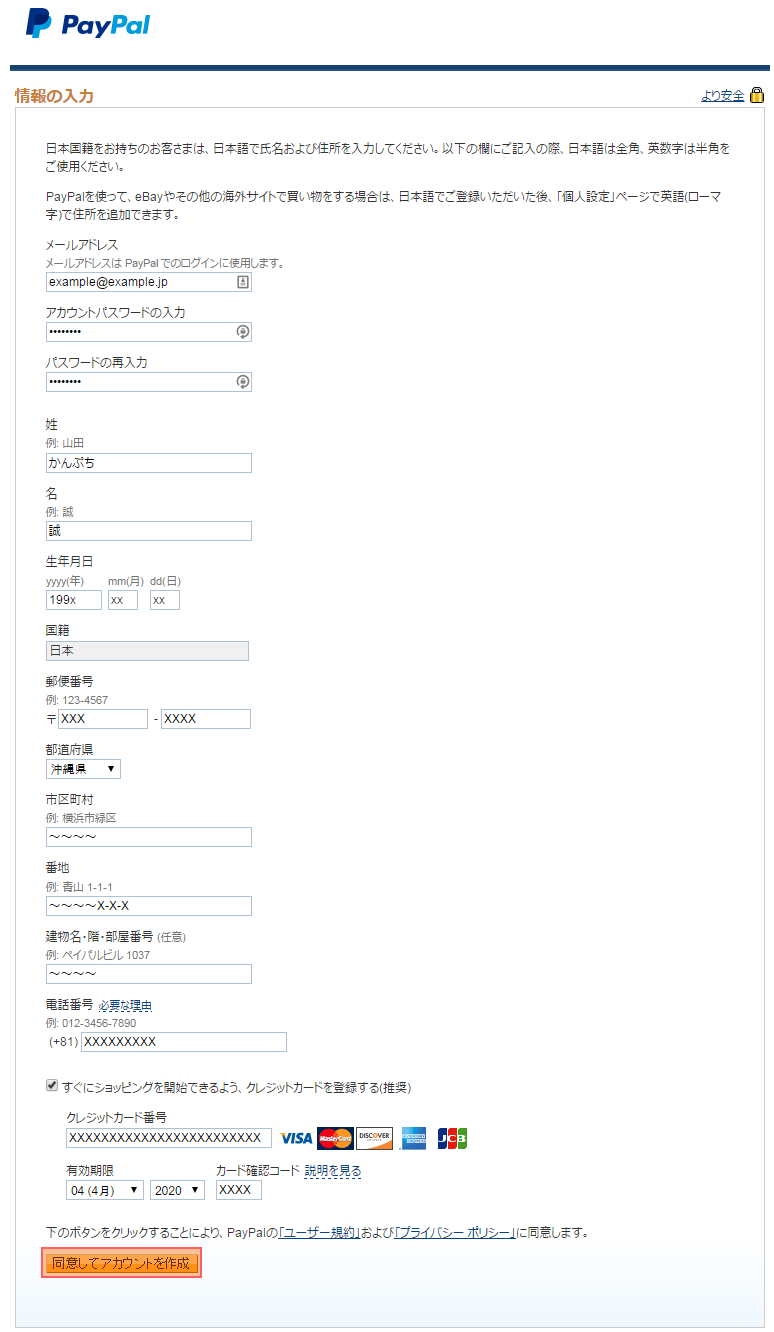Click the American Express logo
774x1332 pixels.
[414, 1139]
